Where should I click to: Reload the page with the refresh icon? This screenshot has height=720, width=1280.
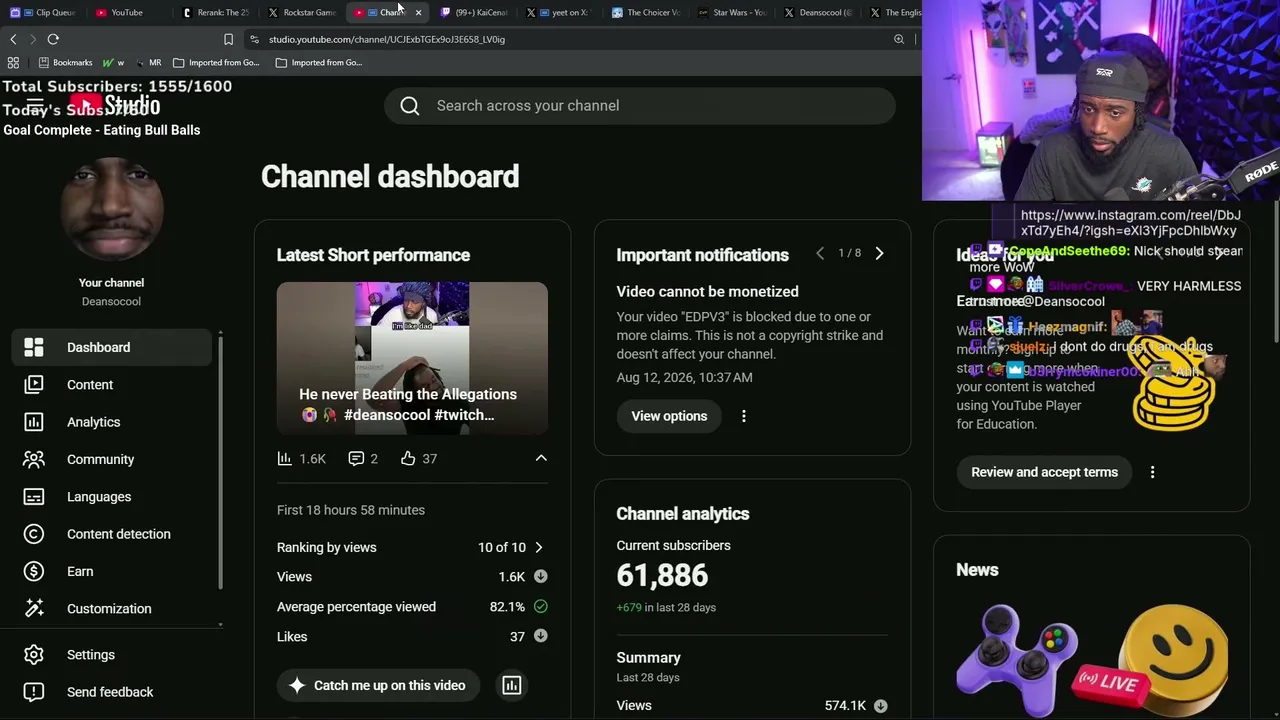(x=53, y=39)
